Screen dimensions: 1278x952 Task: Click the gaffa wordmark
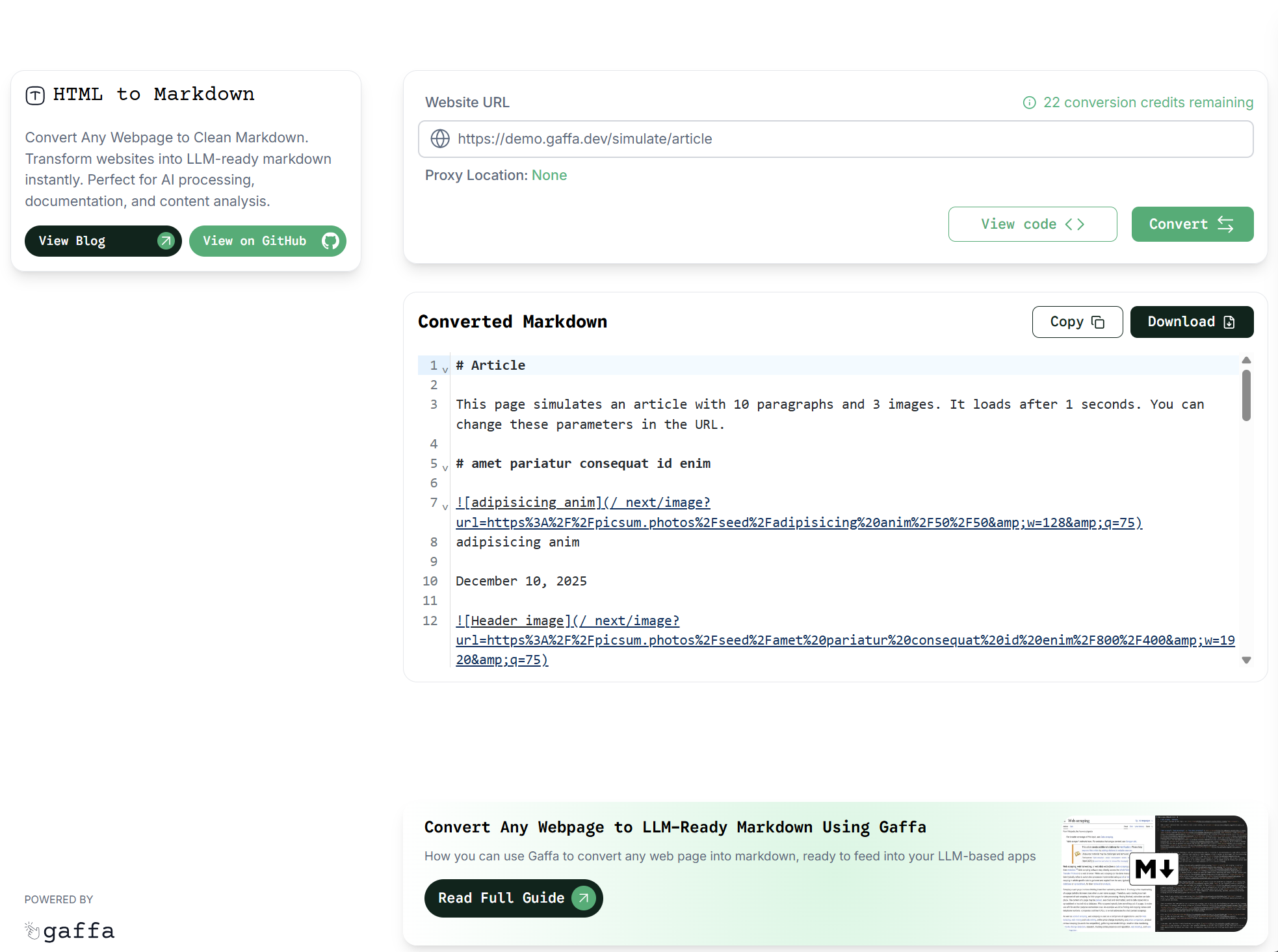[79, 931]
